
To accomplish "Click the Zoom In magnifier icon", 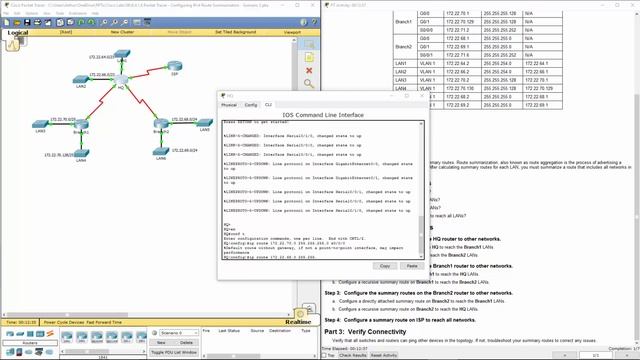I will [x=104, y=22].
